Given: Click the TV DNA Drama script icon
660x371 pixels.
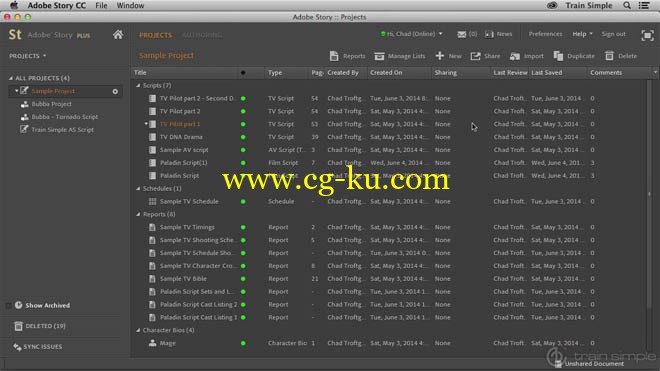Looking at the screenshot, I should click(152, 137).
